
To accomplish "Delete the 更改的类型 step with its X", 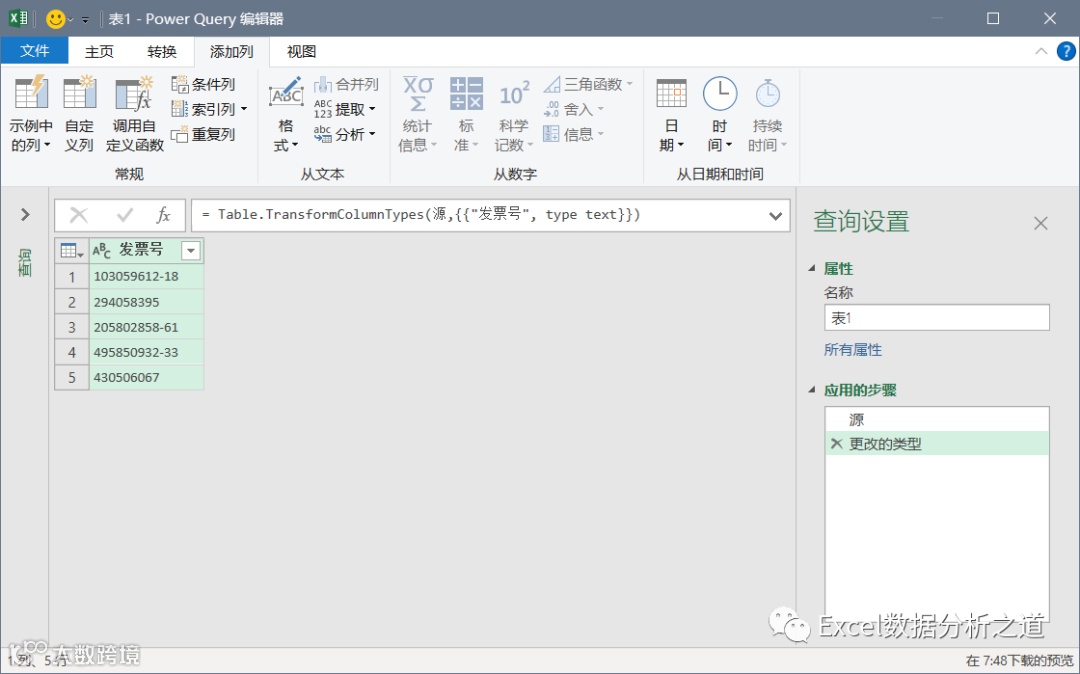I will (836, 444).
